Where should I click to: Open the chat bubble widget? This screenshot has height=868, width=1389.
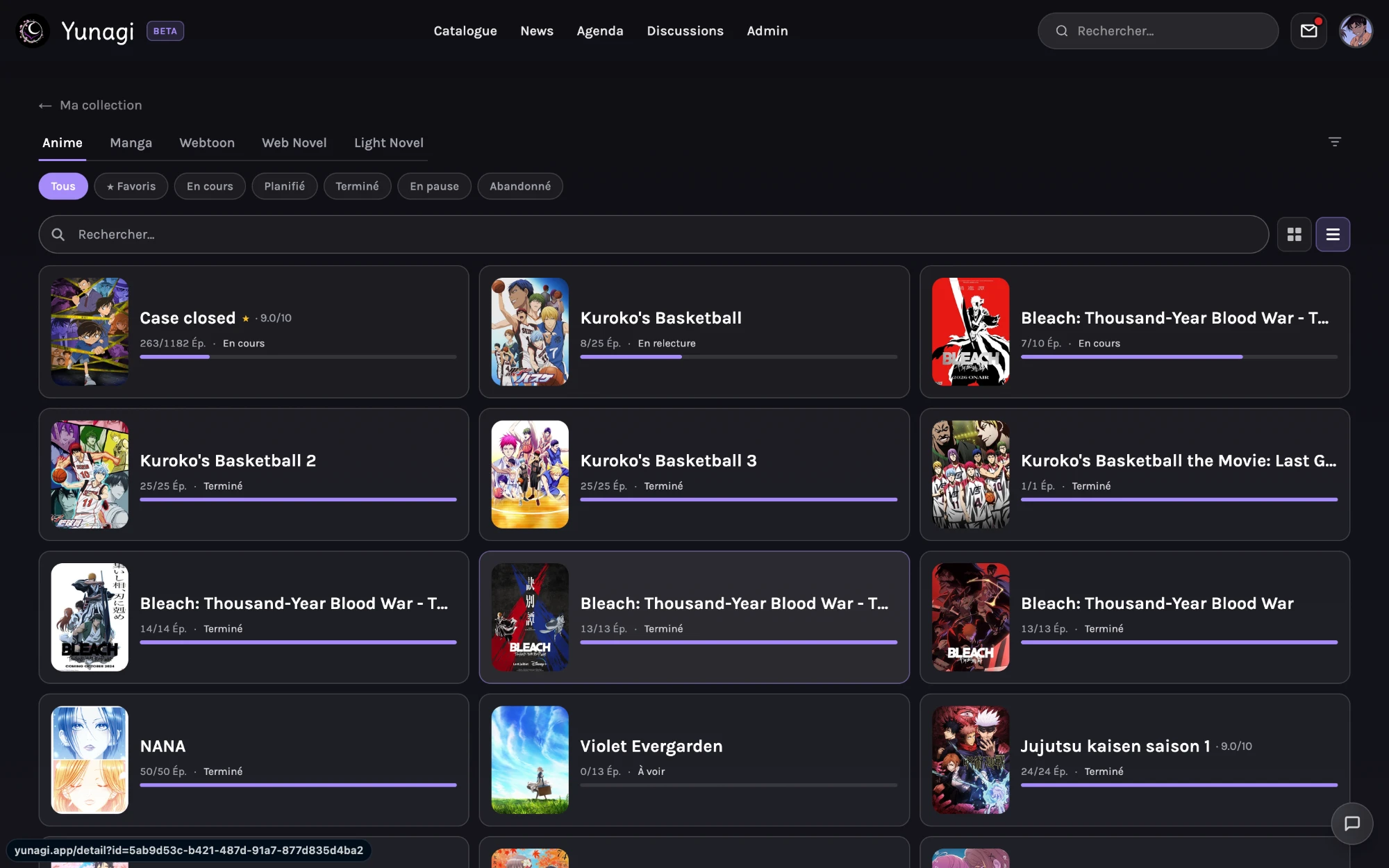click(1351, 824)
